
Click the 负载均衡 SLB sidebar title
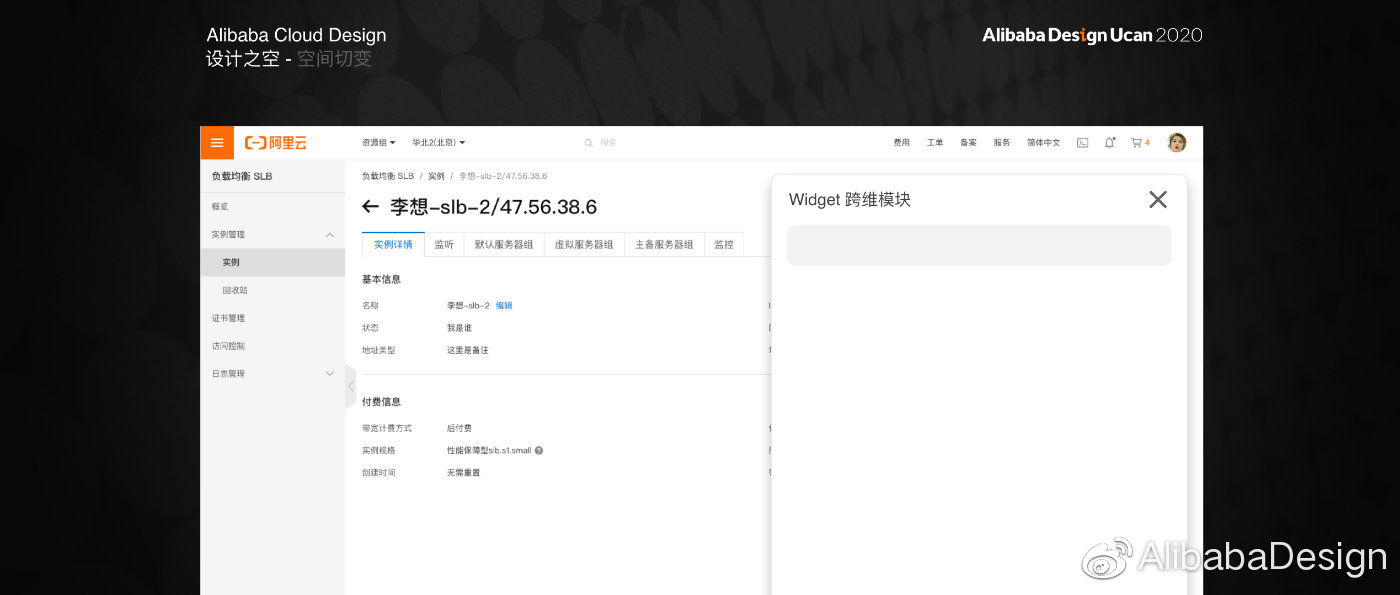pyautogui.click(x=242, y=176)
